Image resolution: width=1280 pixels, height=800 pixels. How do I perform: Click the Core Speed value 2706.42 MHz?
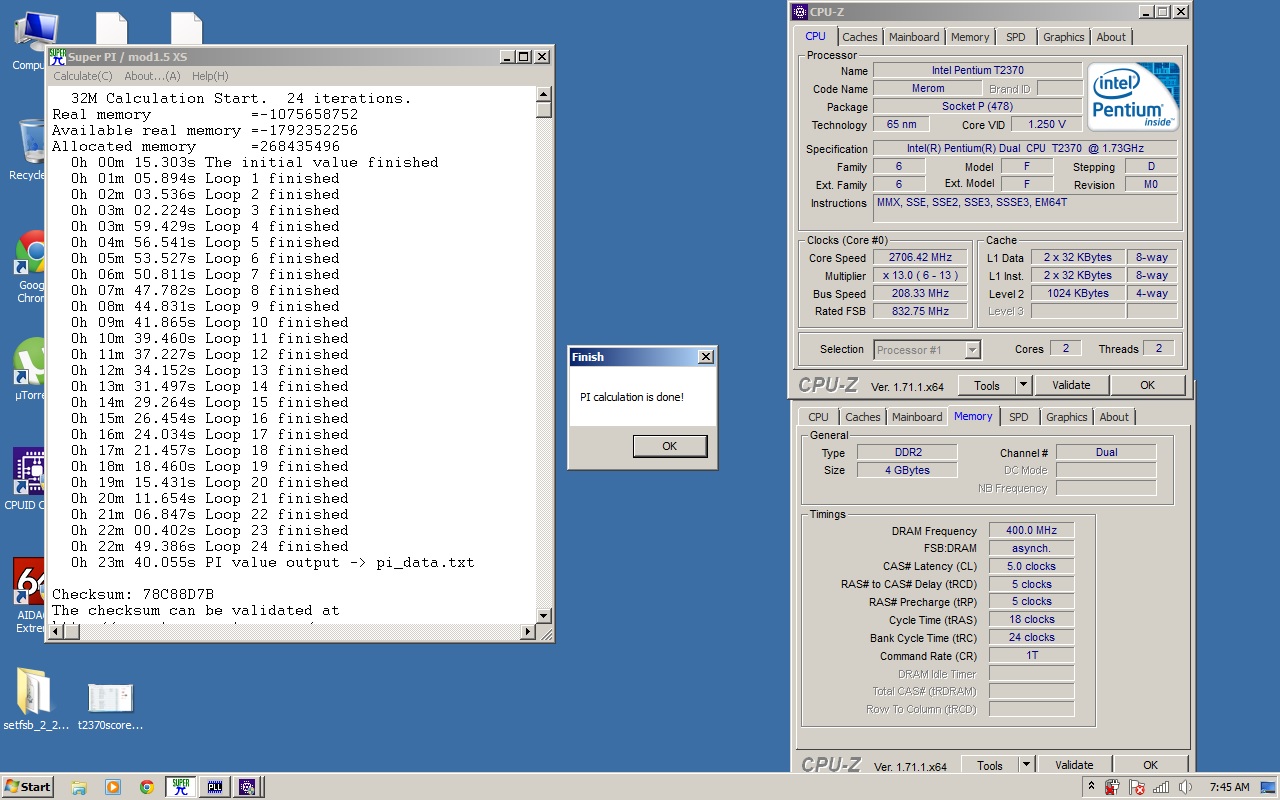coord(920,257)
